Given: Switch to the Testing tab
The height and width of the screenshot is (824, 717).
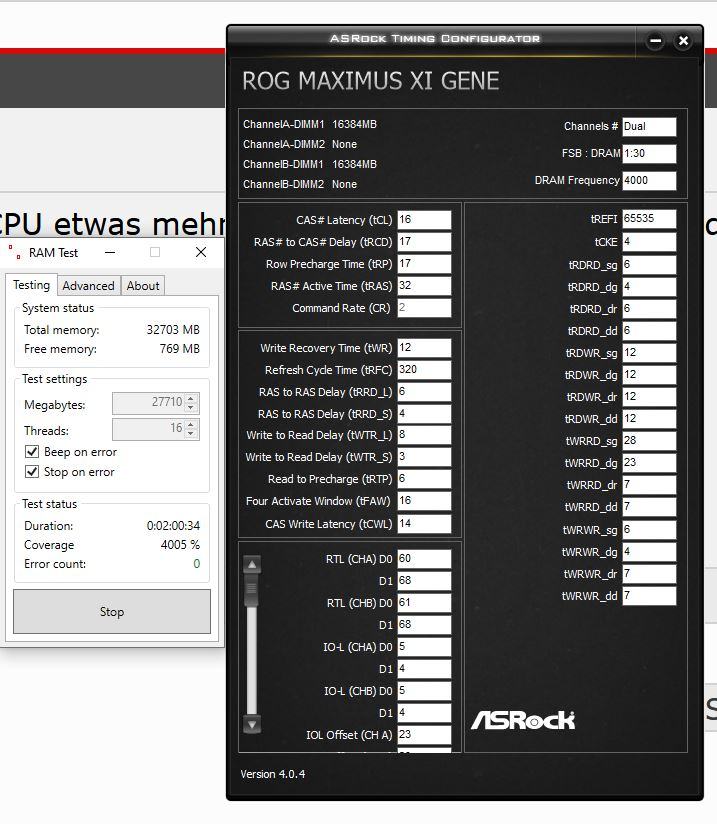Looking at the screenshot, I should pos(31,285).
